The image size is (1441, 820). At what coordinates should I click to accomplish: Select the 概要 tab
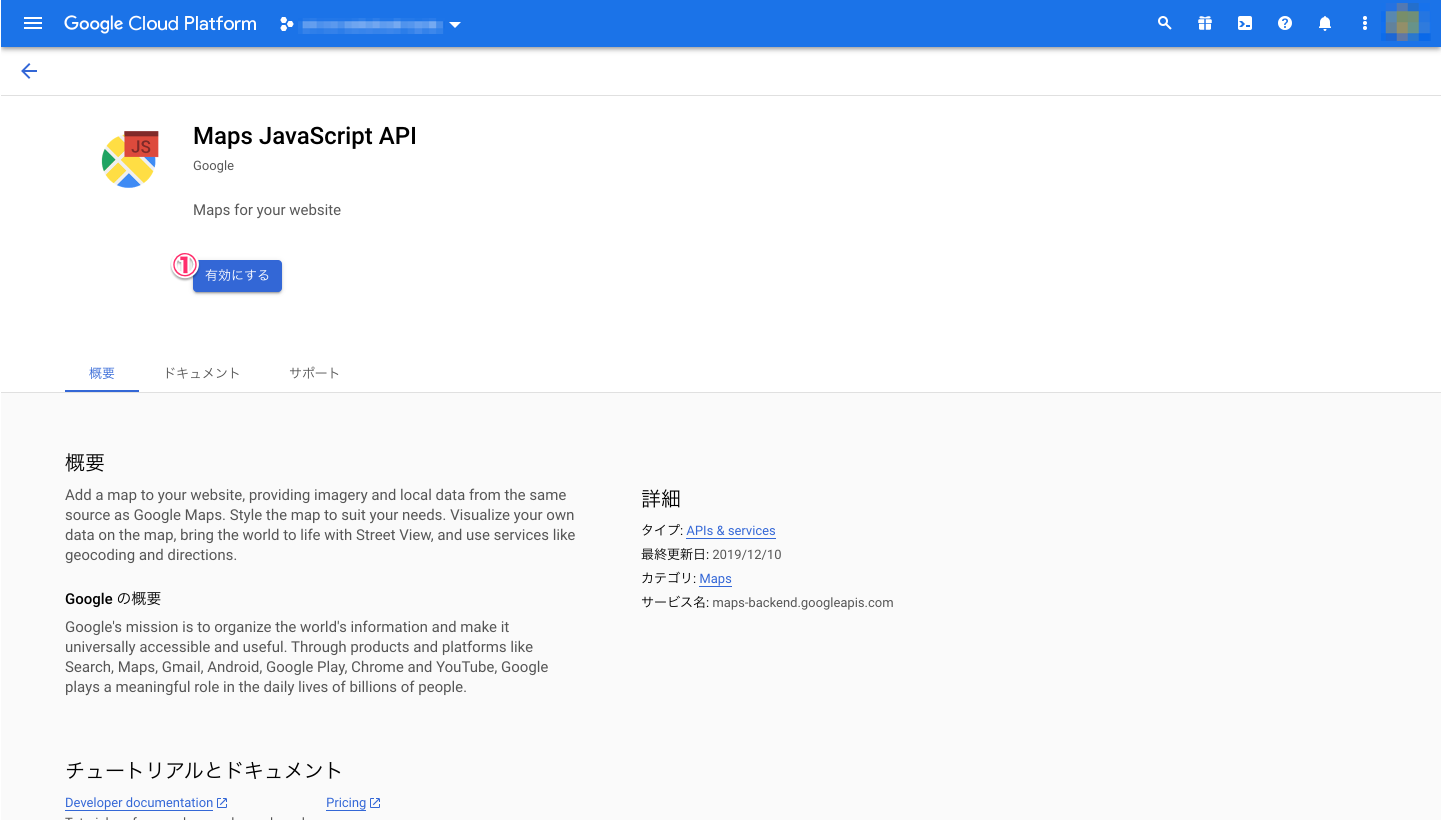click(x=102, y=373)
